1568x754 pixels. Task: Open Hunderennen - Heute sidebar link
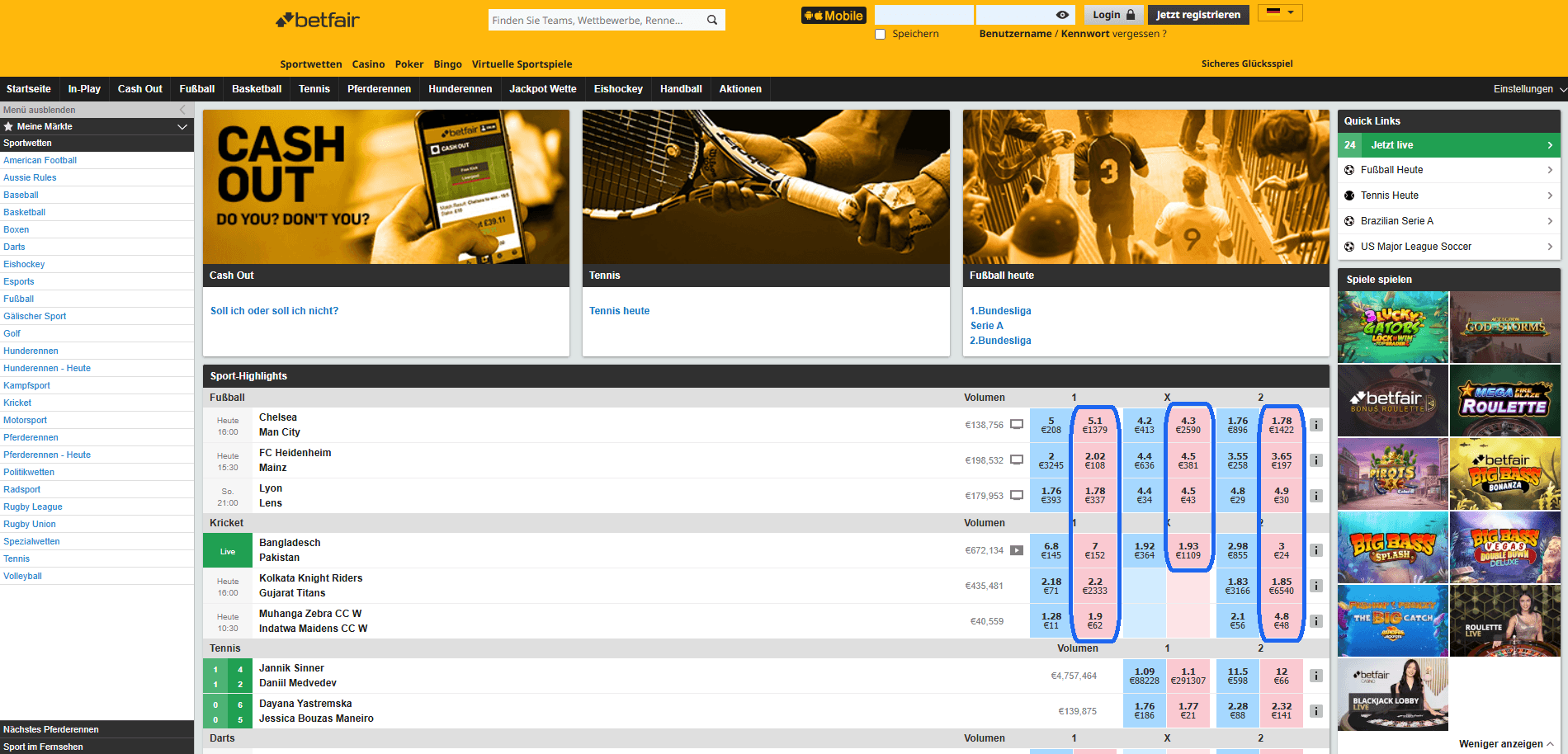pos(47,368)
